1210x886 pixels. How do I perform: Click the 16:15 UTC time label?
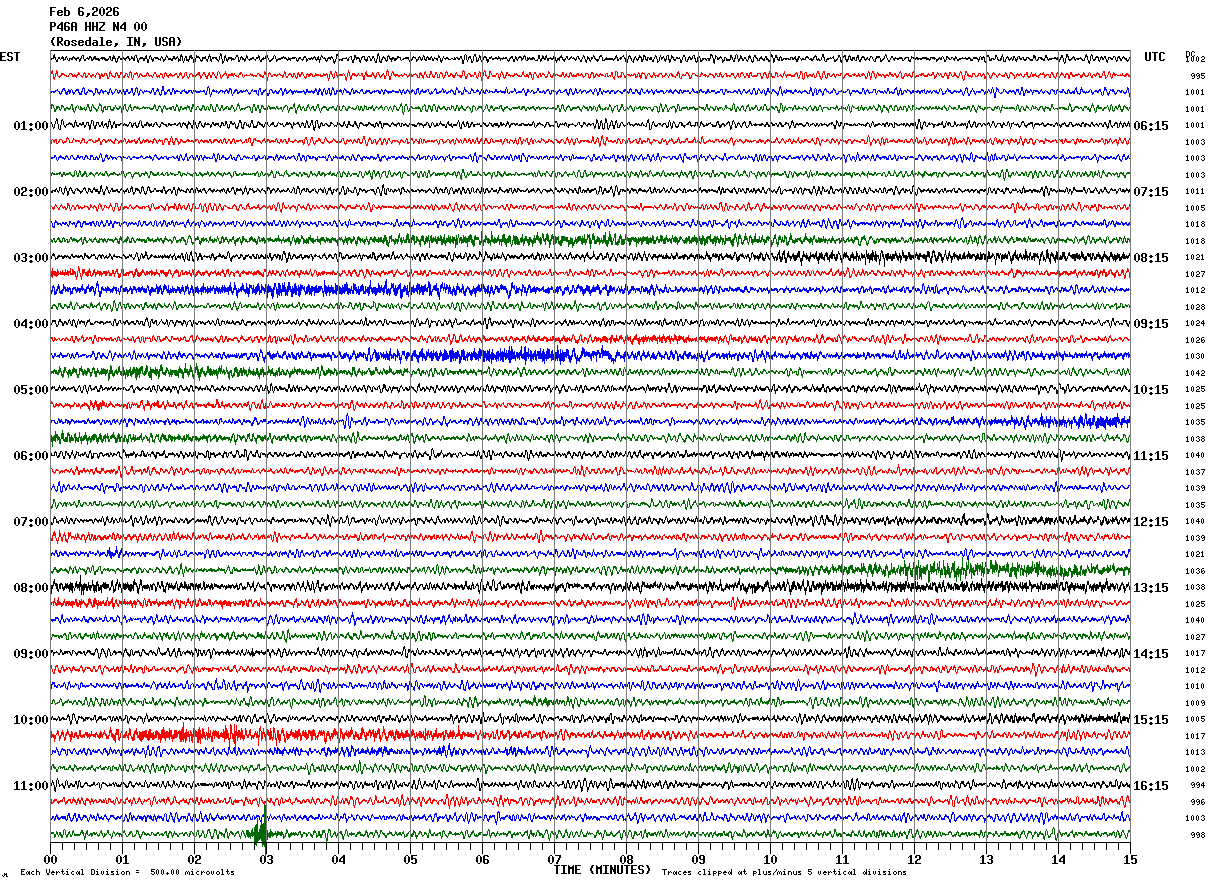point(1152,786)
